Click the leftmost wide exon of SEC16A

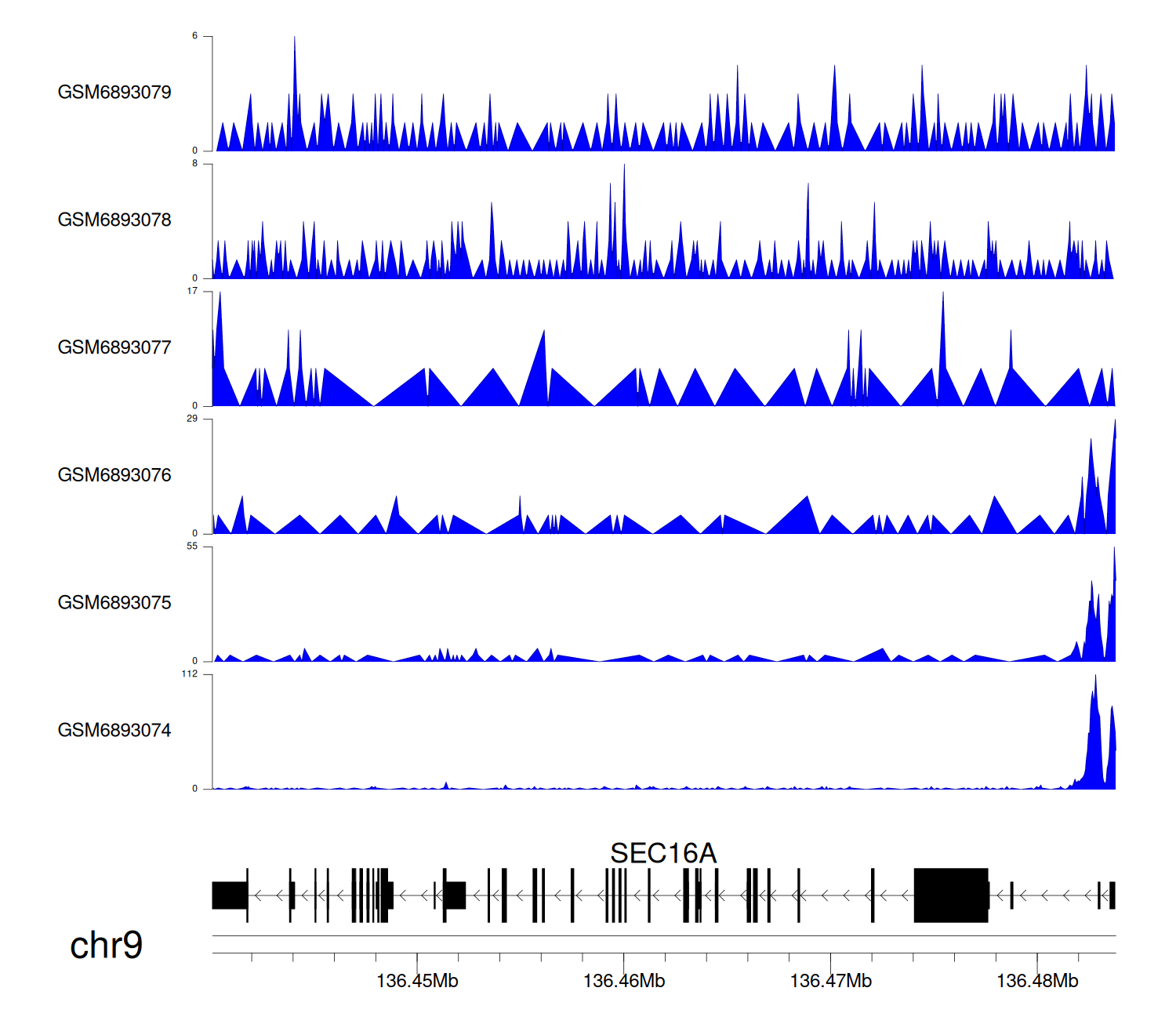(x=230, y=895)
